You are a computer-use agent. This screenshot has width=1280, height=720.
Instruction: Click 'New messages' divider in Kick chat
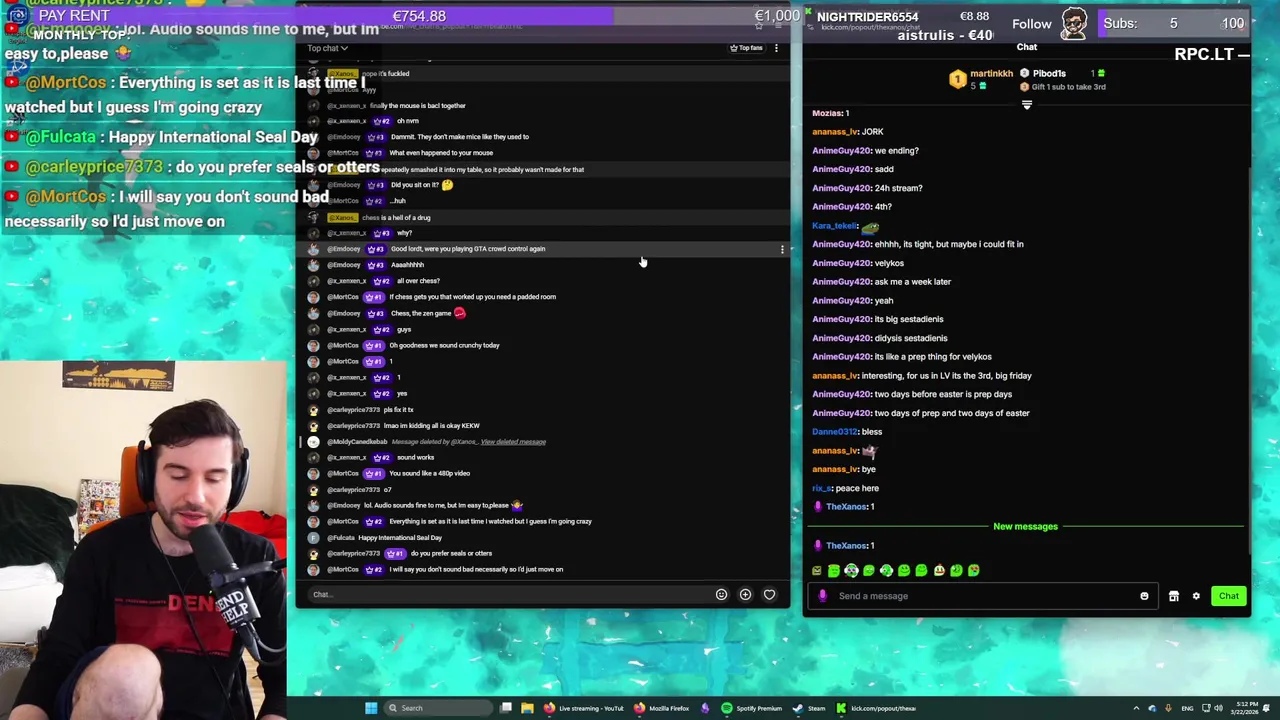(x=1025, y=527)
